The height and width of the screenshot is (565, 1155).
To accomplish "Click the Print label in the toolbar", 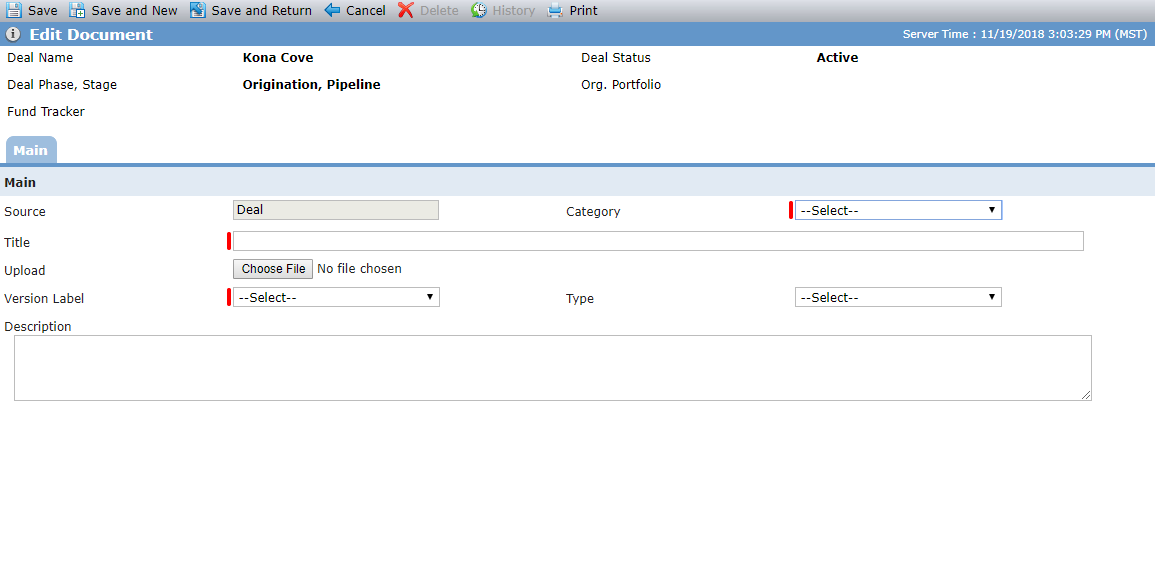I will (x=583, y=11).
